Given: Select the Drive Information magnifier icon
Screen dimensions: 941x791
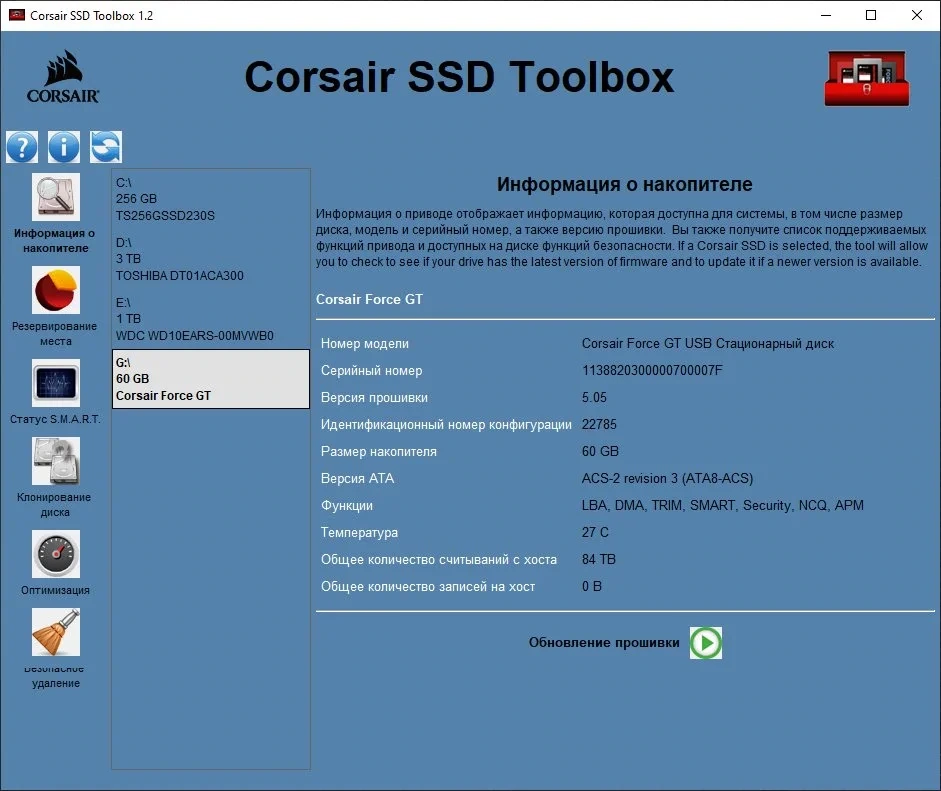Looking at the screenshot, I should click(x=55, y=197).
